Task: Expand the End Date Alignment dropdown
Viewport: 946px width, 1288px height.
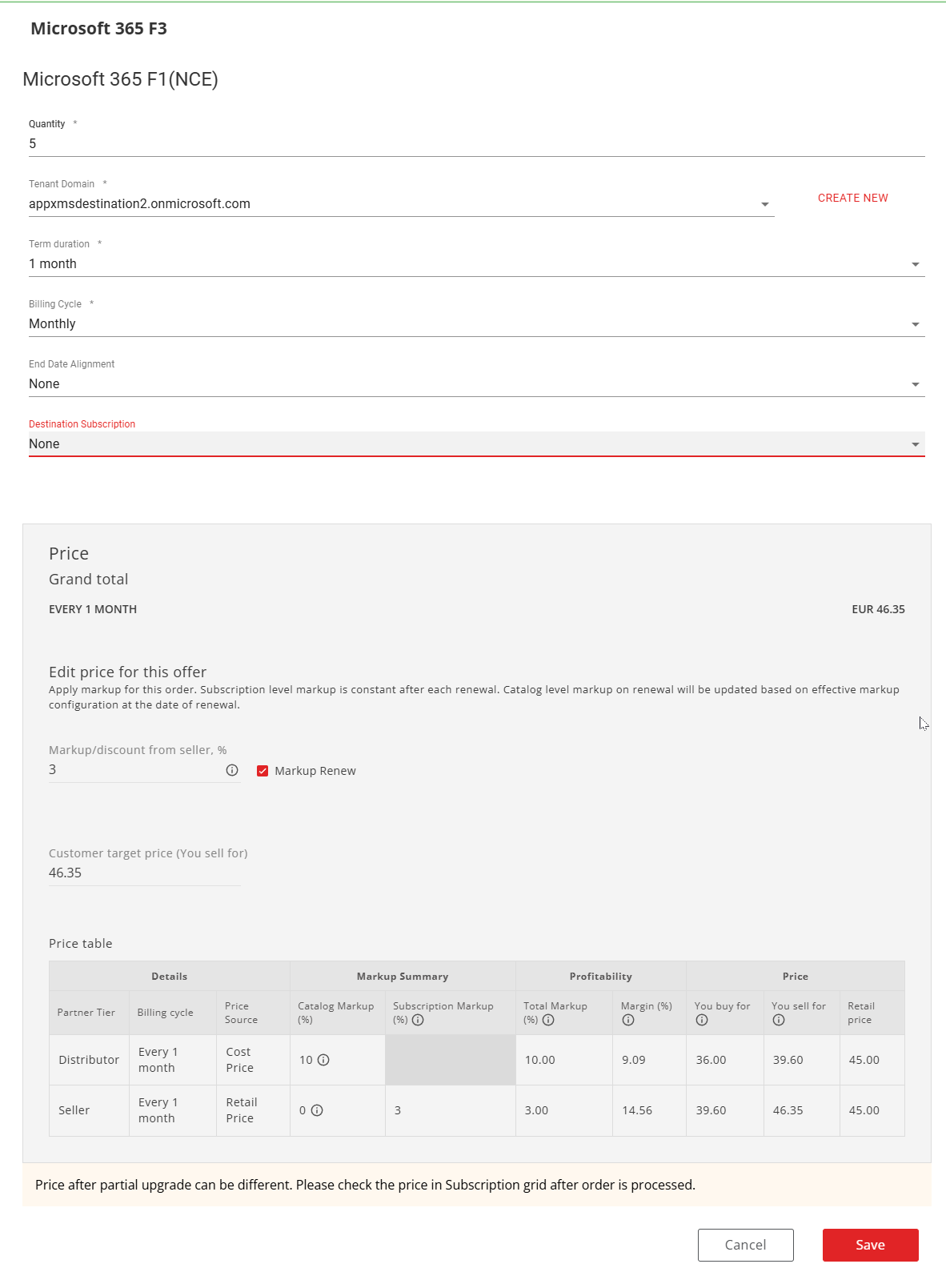Action: [476, 384]
